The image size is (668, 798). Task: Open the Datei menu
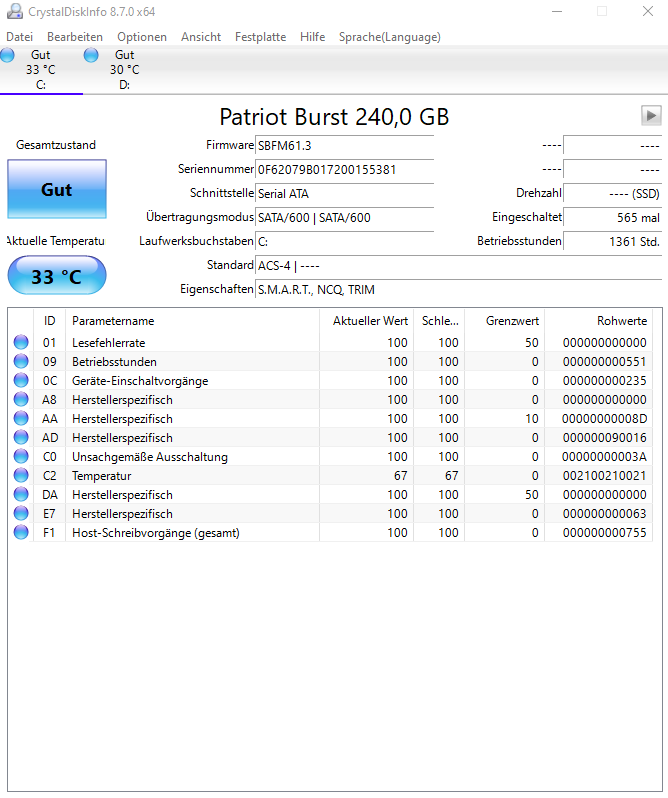click(19, 37)
